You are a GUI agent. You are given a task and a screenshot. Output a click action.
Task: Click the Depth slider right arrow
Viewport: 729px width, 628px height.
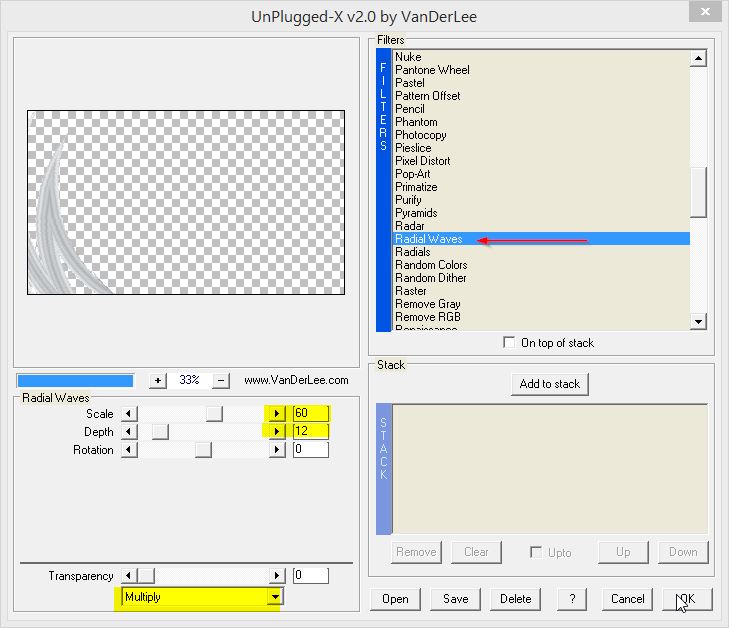coord(277,431)
